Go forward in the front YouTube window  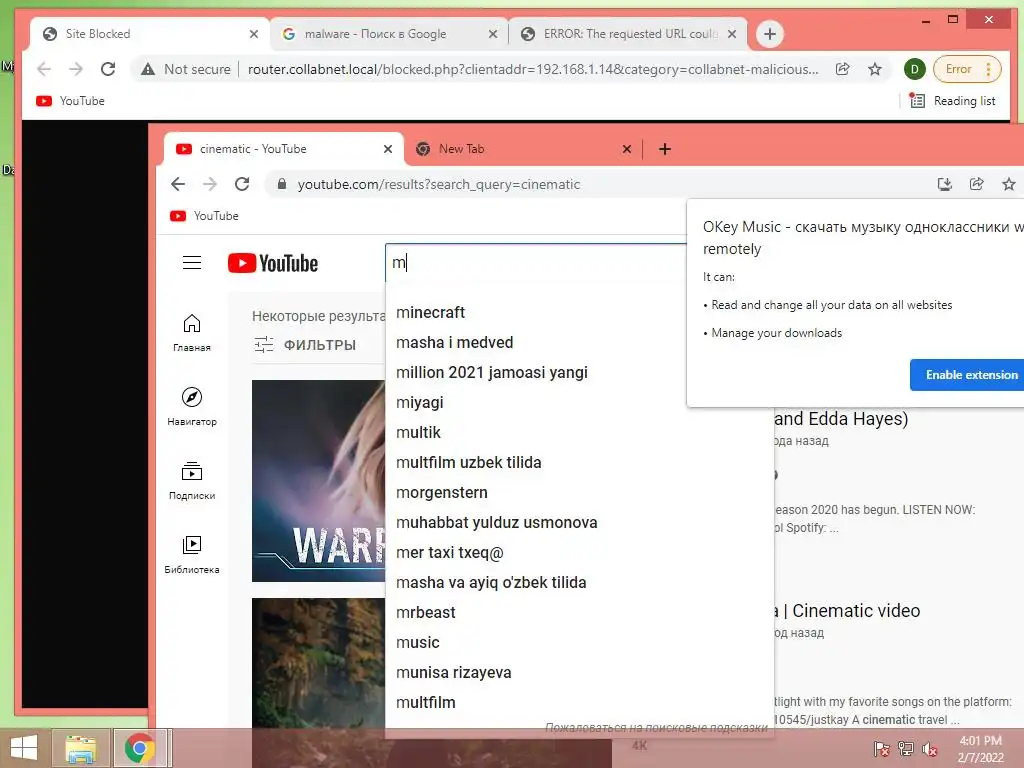210,184
